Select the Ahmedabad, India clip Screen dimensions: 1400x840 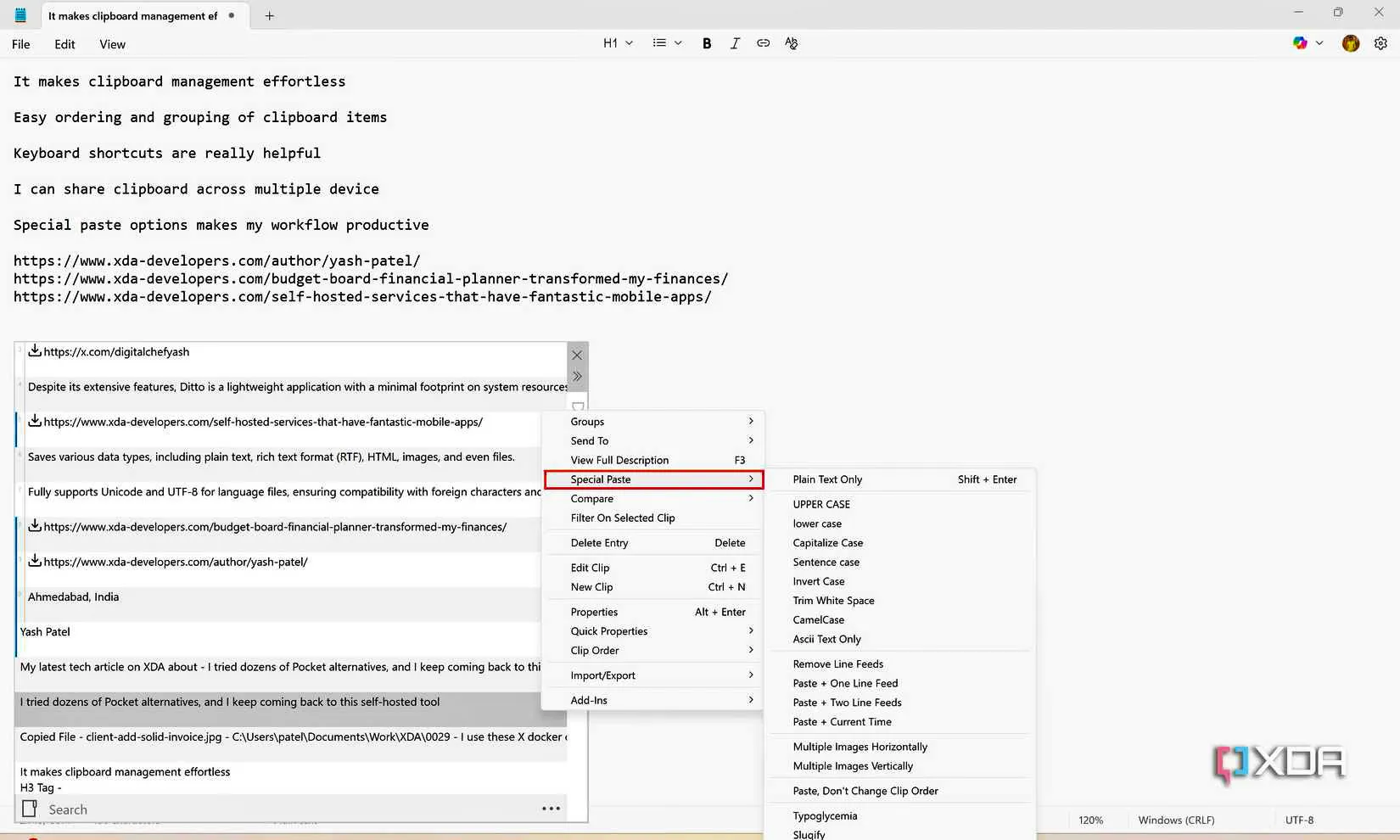[74, 597]
